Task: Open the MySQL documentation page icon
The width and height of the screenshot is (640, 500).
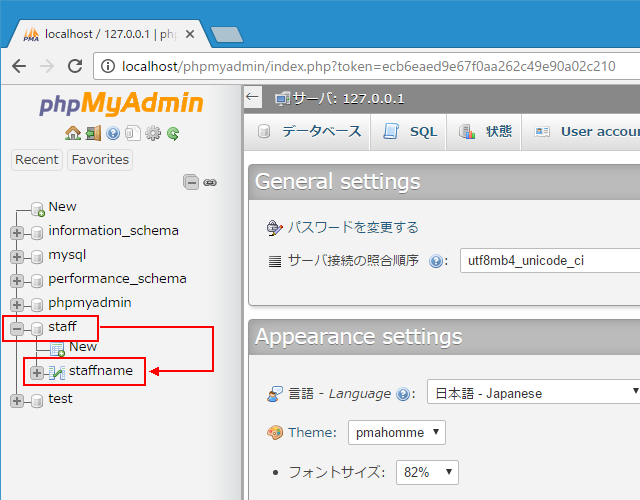Action: click(133, 133)
